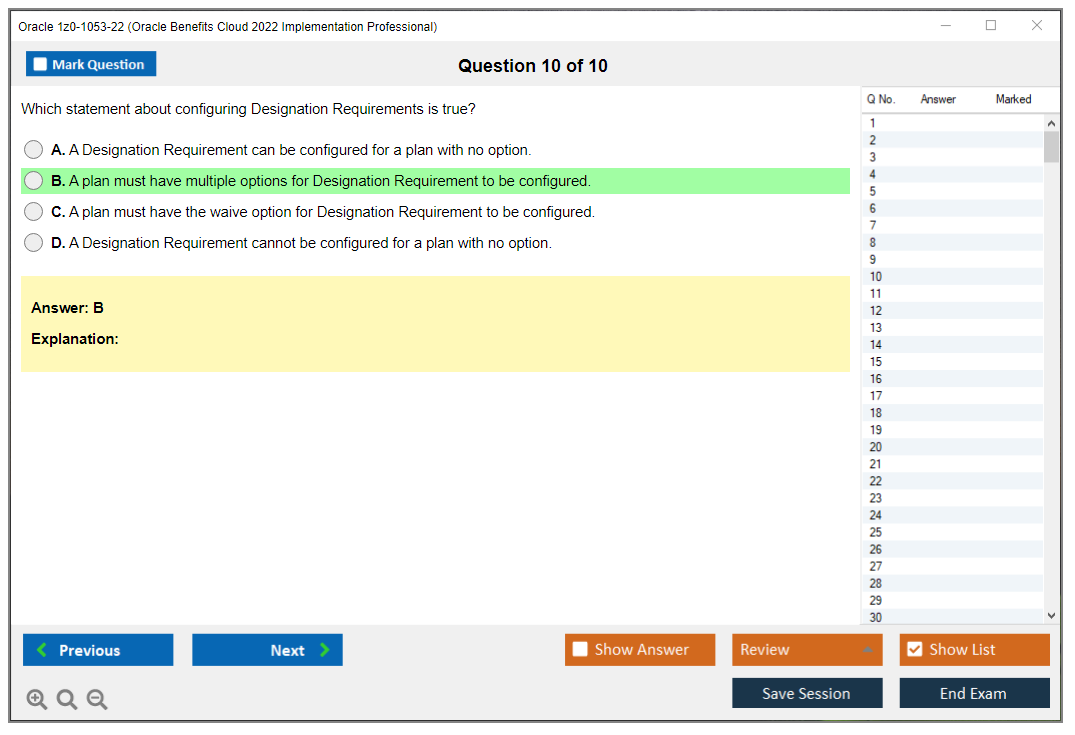Jump to question 10 in list
This screenshot has width=1075, height=735.
coord(876,277)
